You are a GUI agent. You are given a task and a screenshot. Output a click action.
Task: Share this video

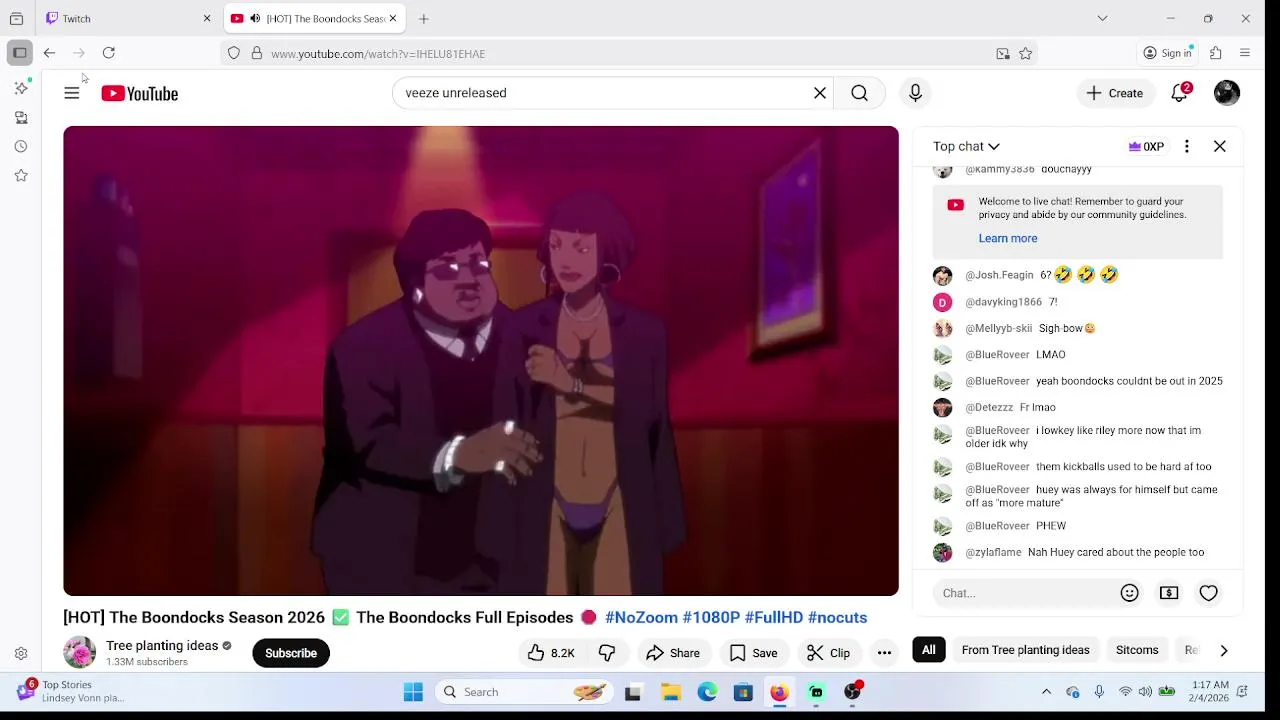pyautogui.click(x=673, y=653)
